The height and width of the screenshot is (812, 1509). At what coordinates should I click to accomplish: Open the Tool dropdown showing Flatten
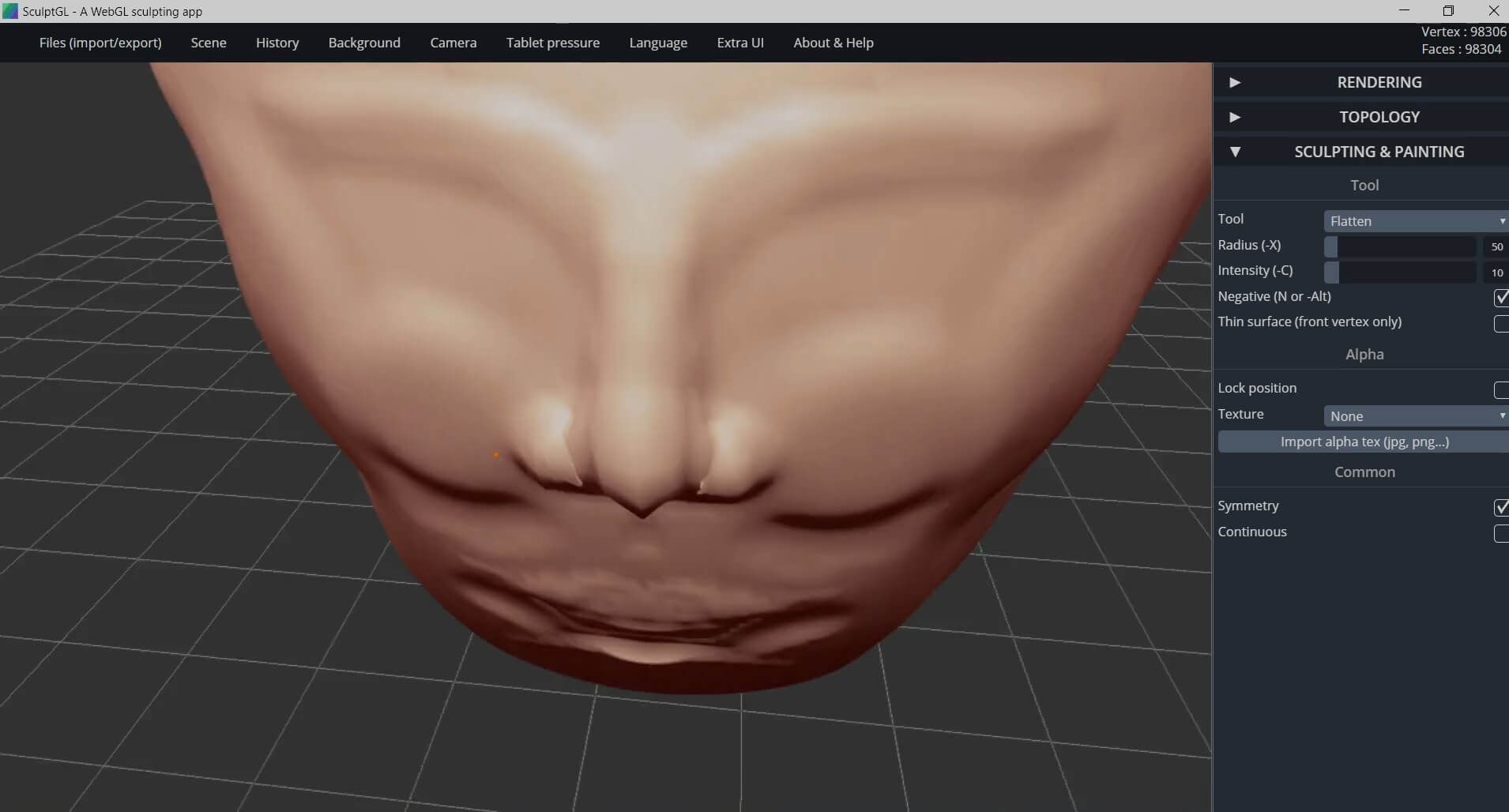click(x=1416, y=221)
